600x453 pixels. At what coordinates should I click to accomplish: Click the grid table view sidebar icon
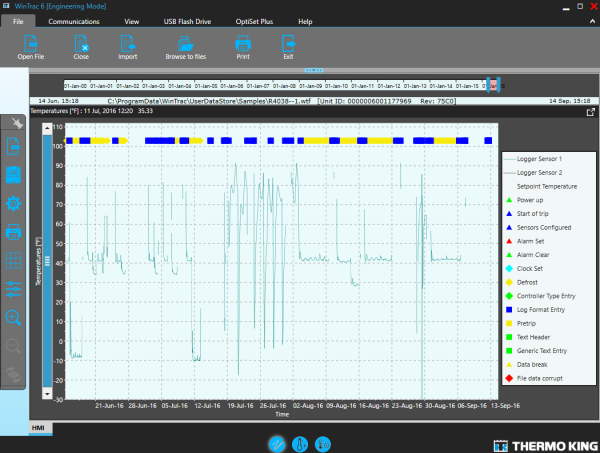(x=14, y=261)
